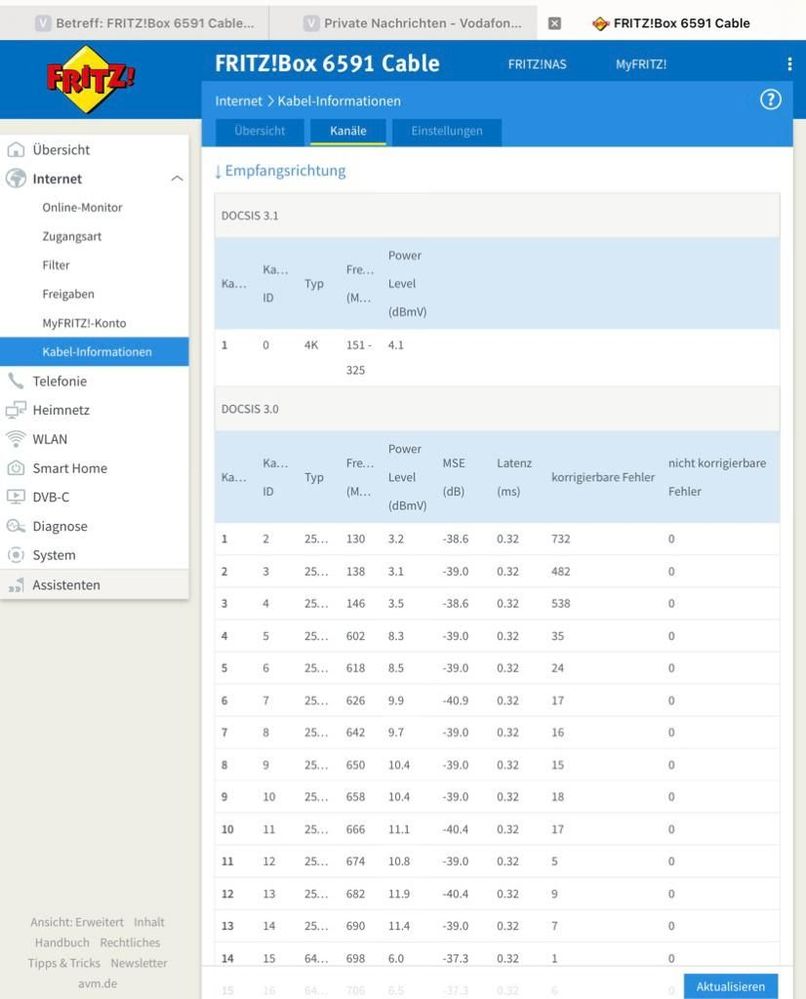This screenshot has width=806, height=999.
Task: Click the Inhalt footer link
Action: tap(149, 922)
